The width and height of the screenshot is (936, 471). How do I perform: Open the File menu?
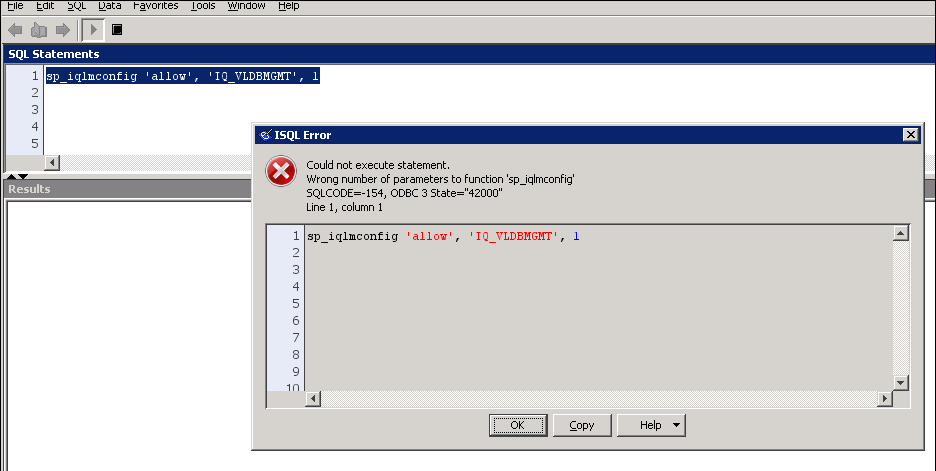coord(15,5)
